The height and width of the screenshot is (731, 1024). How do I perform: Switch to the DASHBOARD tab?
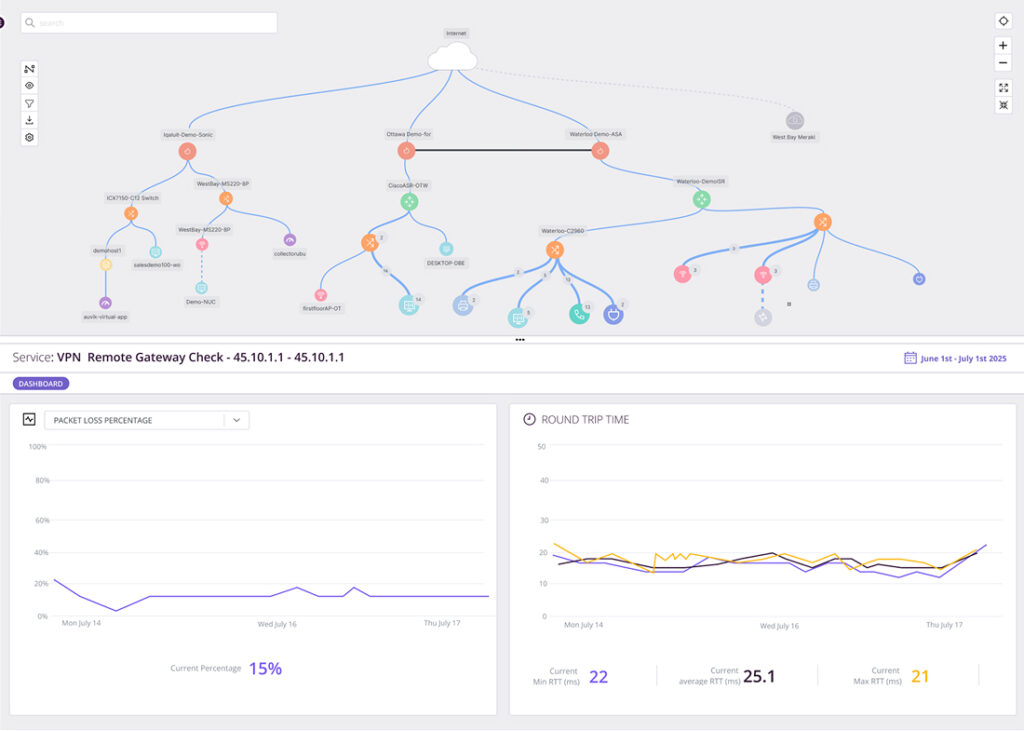(40, 383)
